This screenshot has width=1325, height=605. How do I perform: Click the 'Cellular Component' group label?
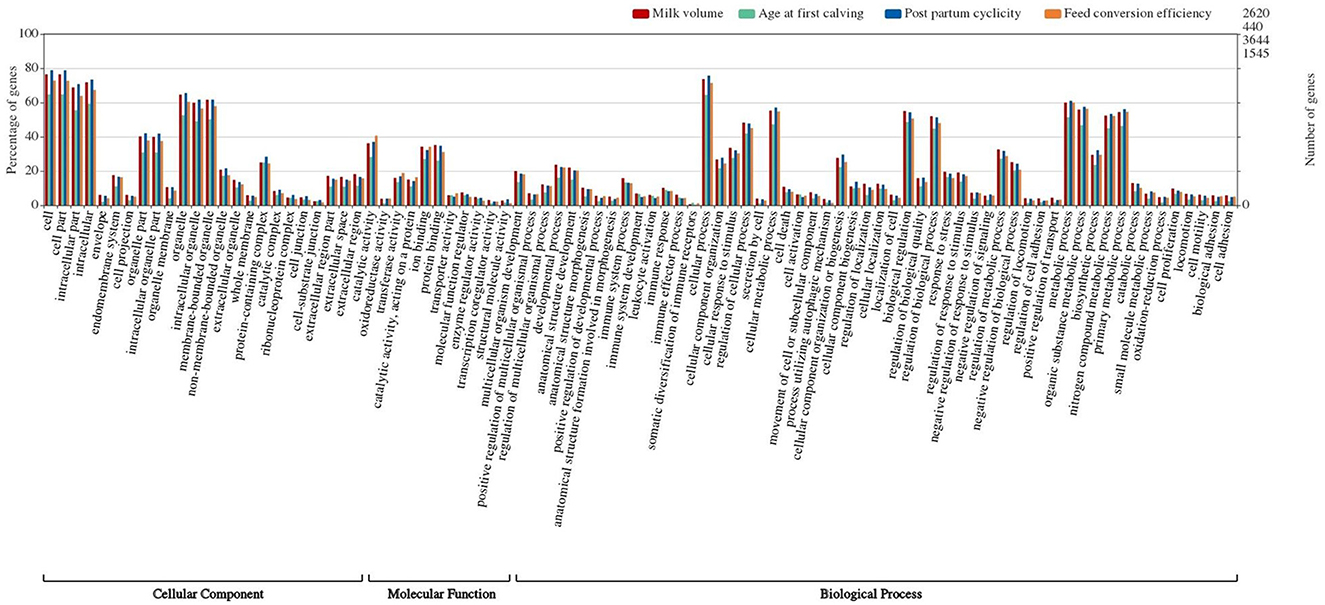pyautogui.click(x=208, y=594)
